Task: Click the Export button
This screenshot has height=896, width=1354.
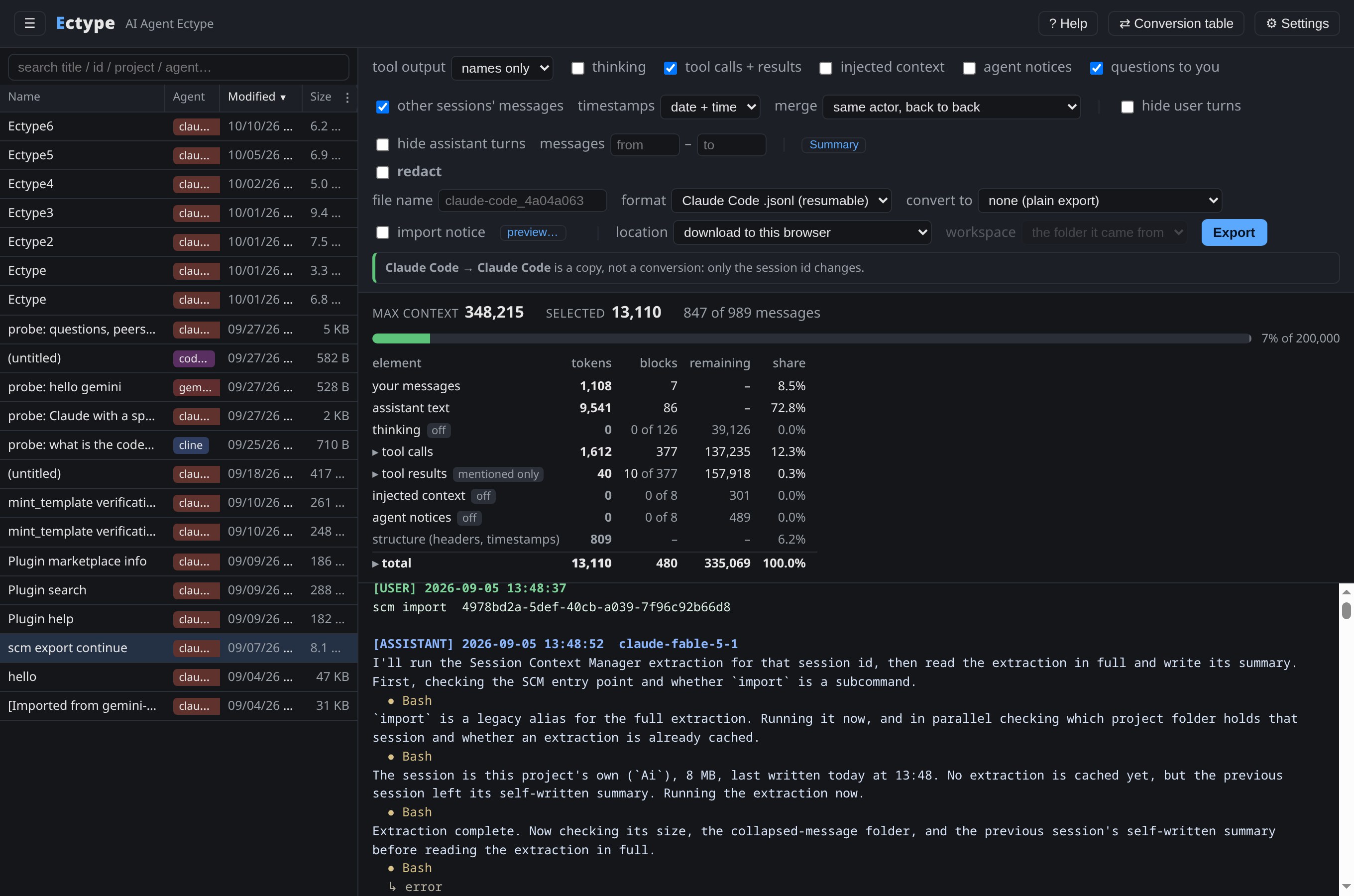Action: click(1234, 232)
